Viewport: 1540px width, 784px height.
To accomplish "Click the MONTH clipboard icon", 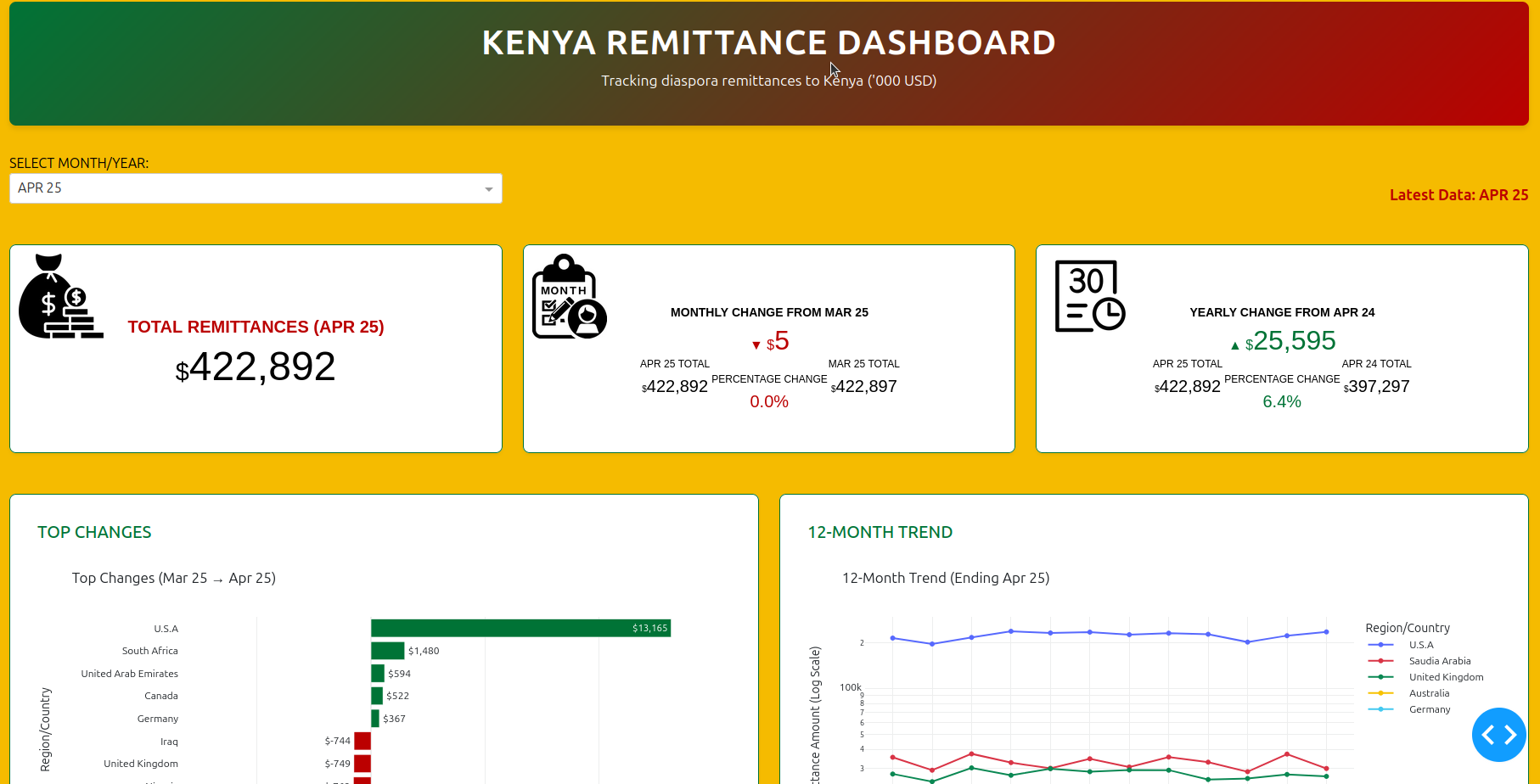I will [570, 296].
